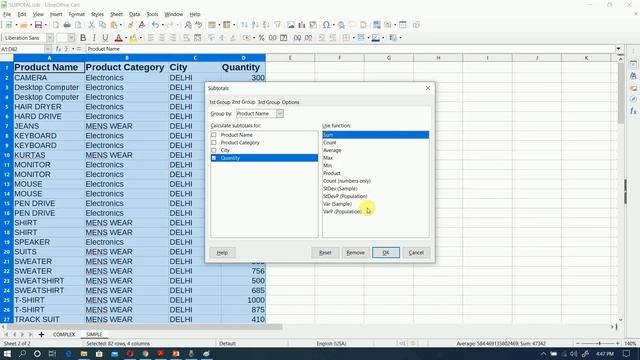The height and width of the screenshot is (360, 640).
Task: Click the Align Left icon
Action: point(151,38)
